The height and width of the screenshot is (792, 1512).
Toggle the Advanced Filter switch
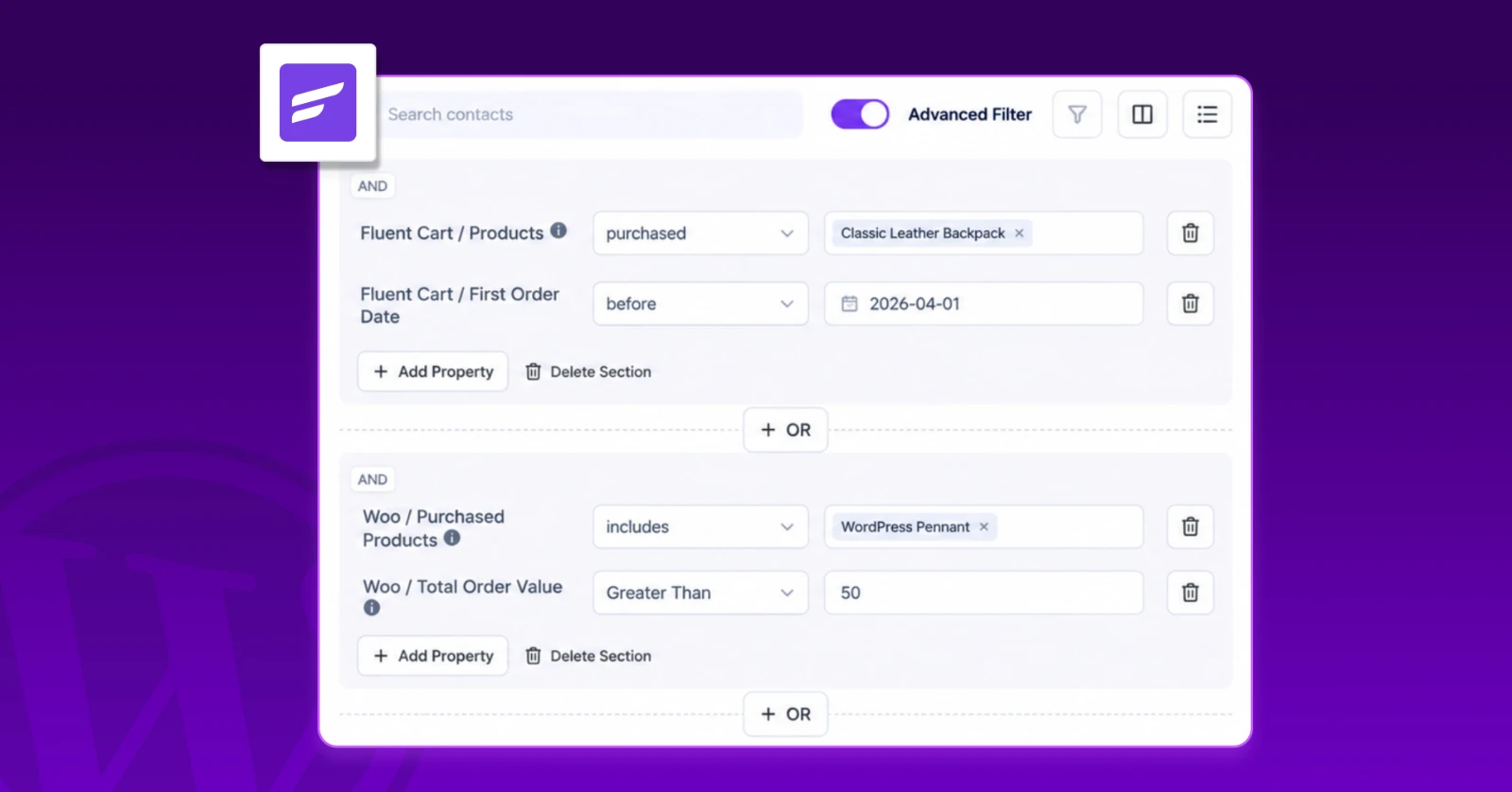pos(860,114)
